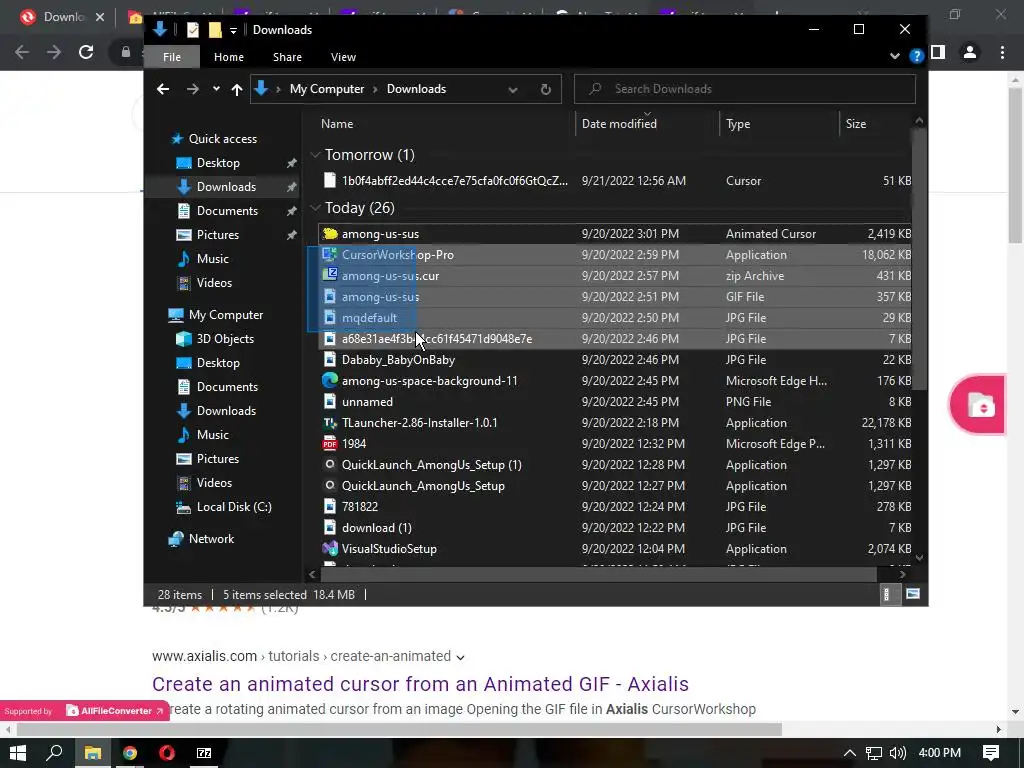This screenshot has width=1024, height=768.
Task: Select the Quick access tree node
Action: [223, 138]
